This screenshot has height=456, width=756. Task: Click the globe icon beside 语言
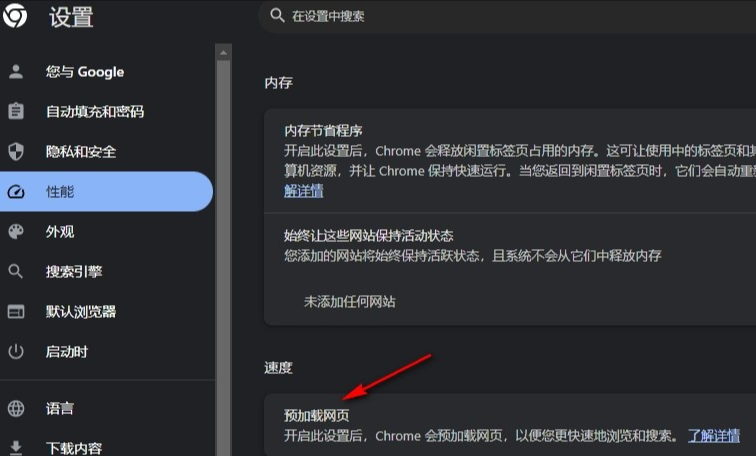16,408
